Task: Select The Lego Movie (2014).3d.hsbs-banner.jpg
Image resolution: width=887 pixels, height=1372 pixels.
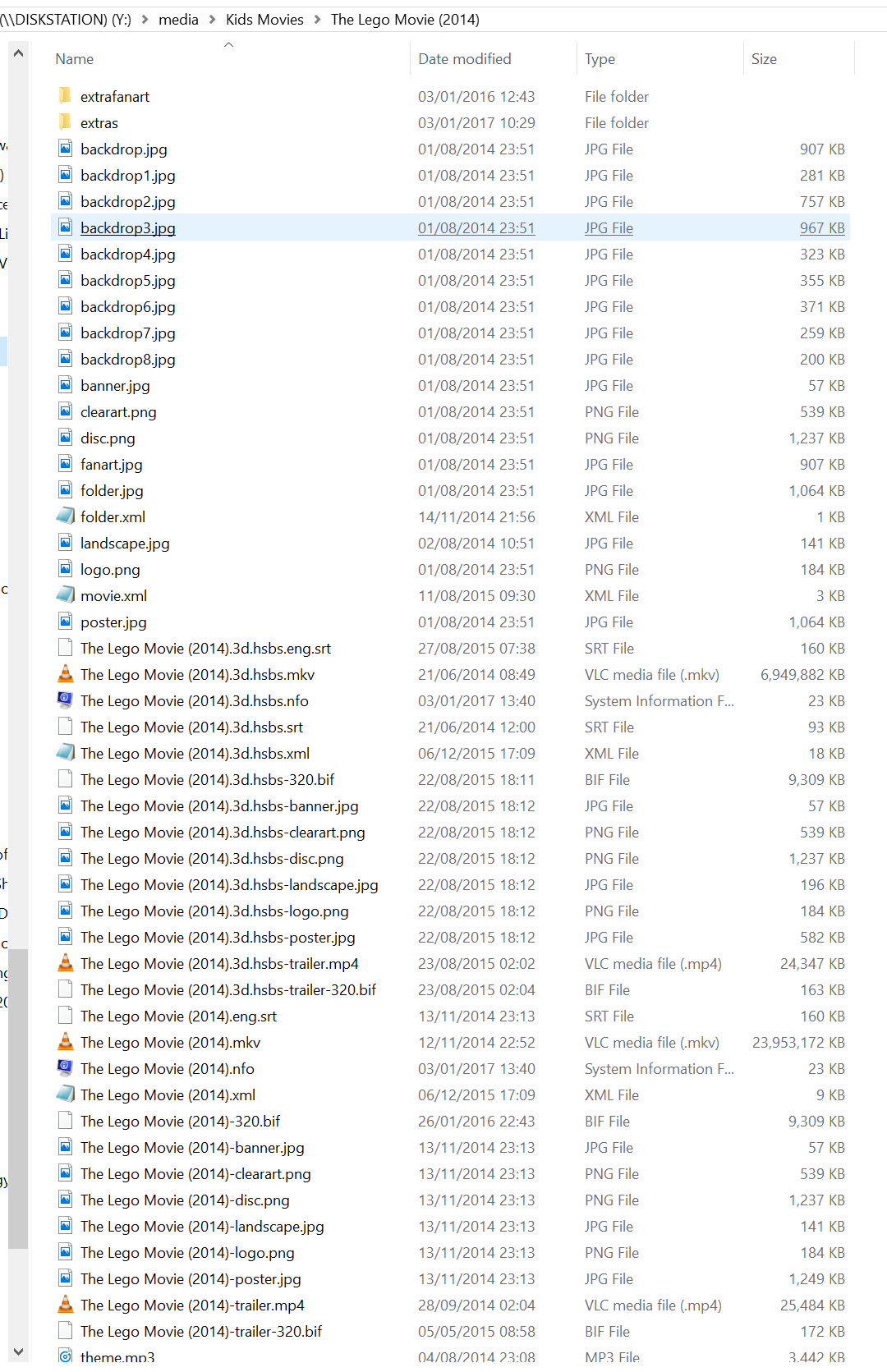Action: 219,805
